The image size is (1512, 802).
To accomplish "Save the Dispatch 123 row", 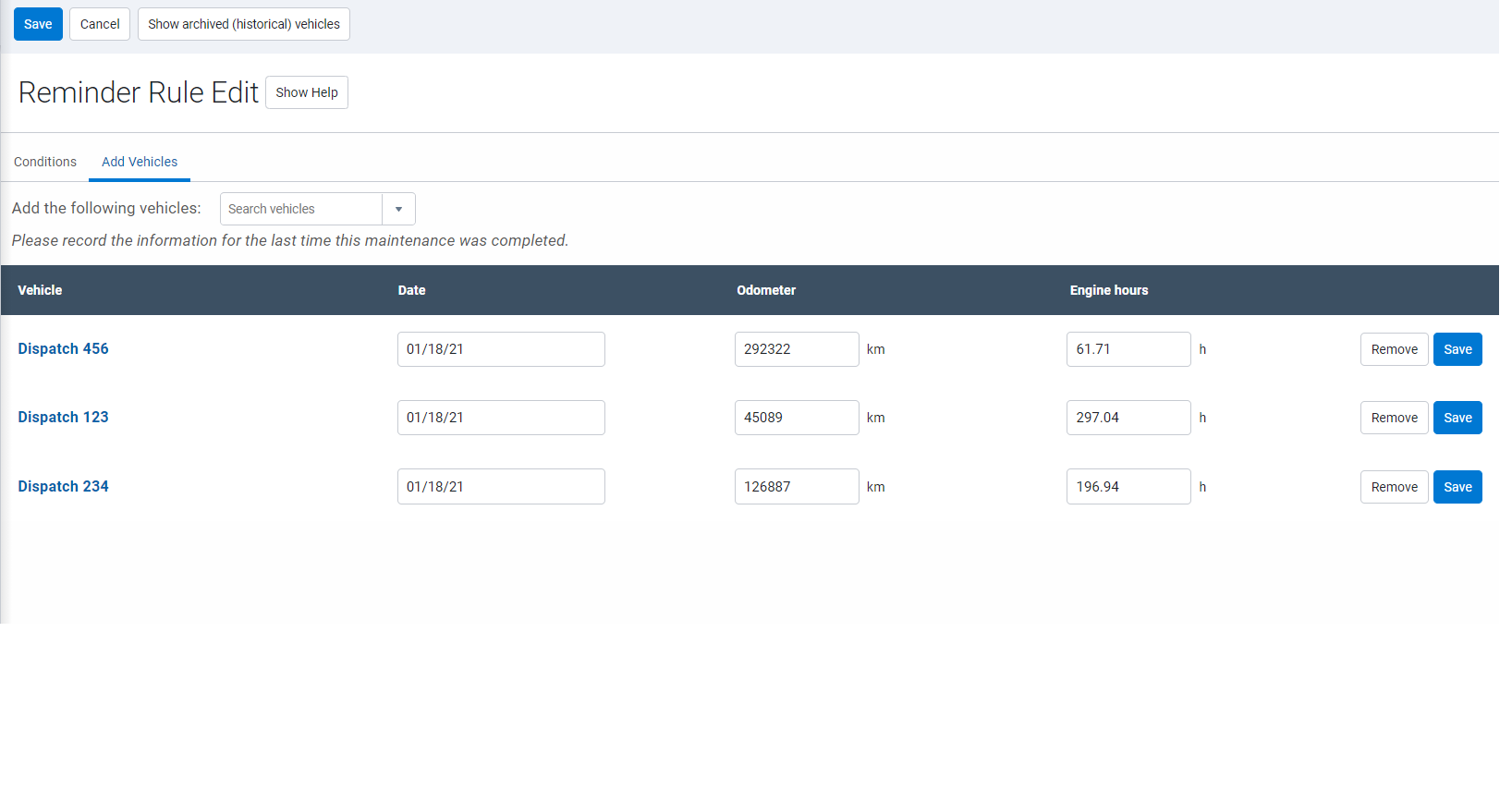I will coord(1457,418).
